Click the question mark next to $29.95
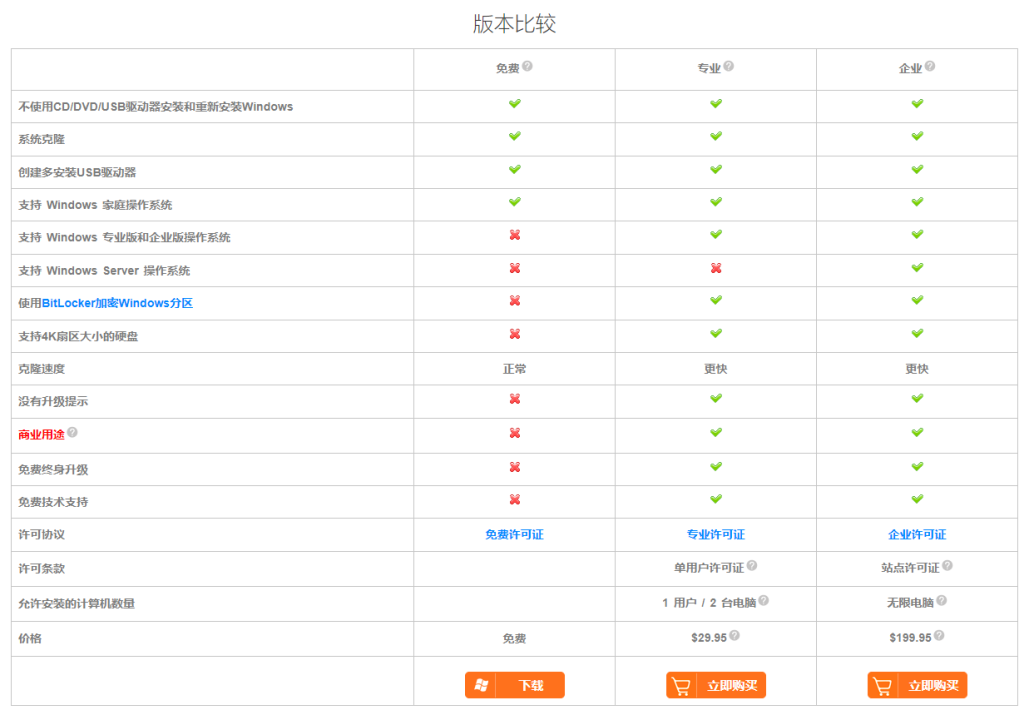 tap(736, 635)
